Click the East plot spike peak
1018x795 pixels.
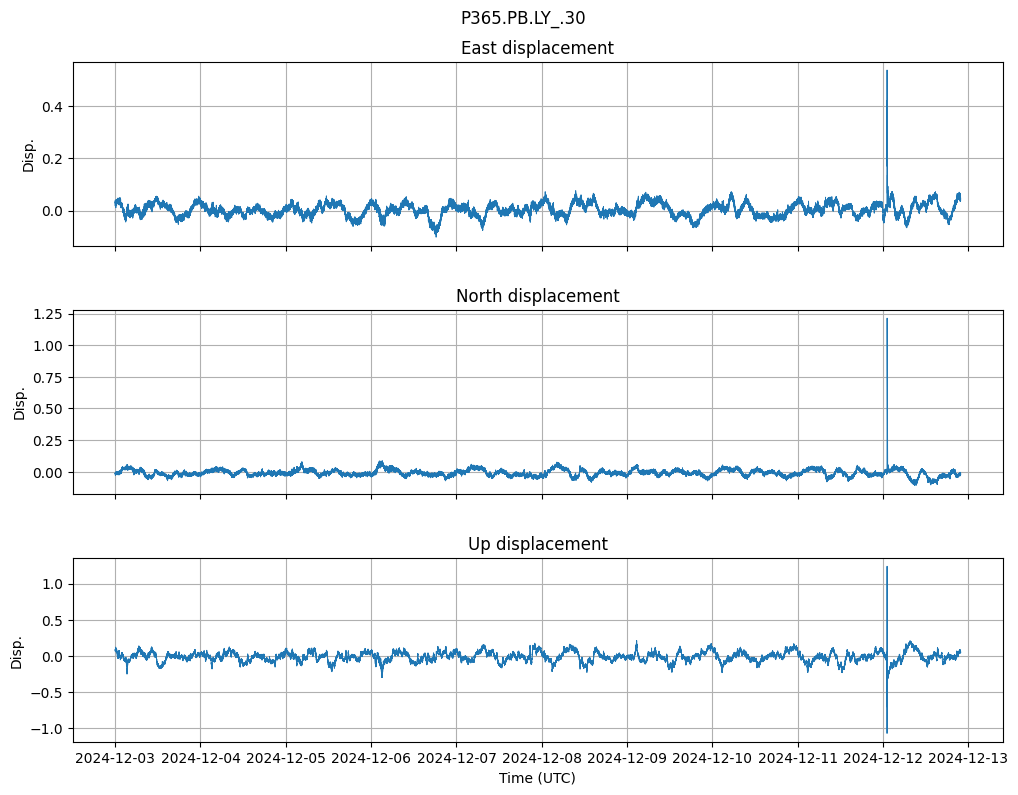click(886, 72)
